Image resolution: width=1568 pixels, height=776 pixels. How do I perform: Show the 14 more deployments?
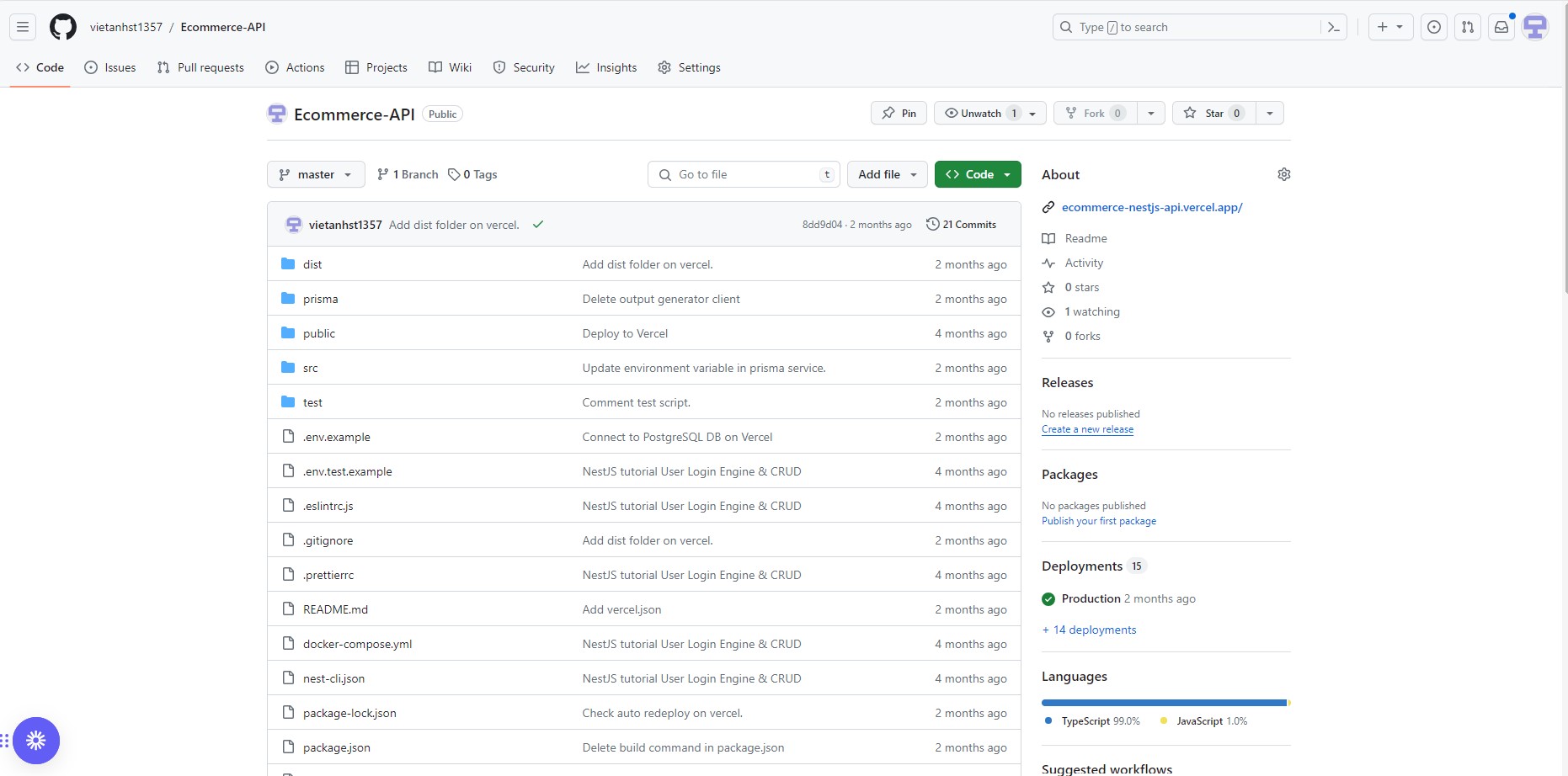pyautogui.click(x=1089, y=630)
